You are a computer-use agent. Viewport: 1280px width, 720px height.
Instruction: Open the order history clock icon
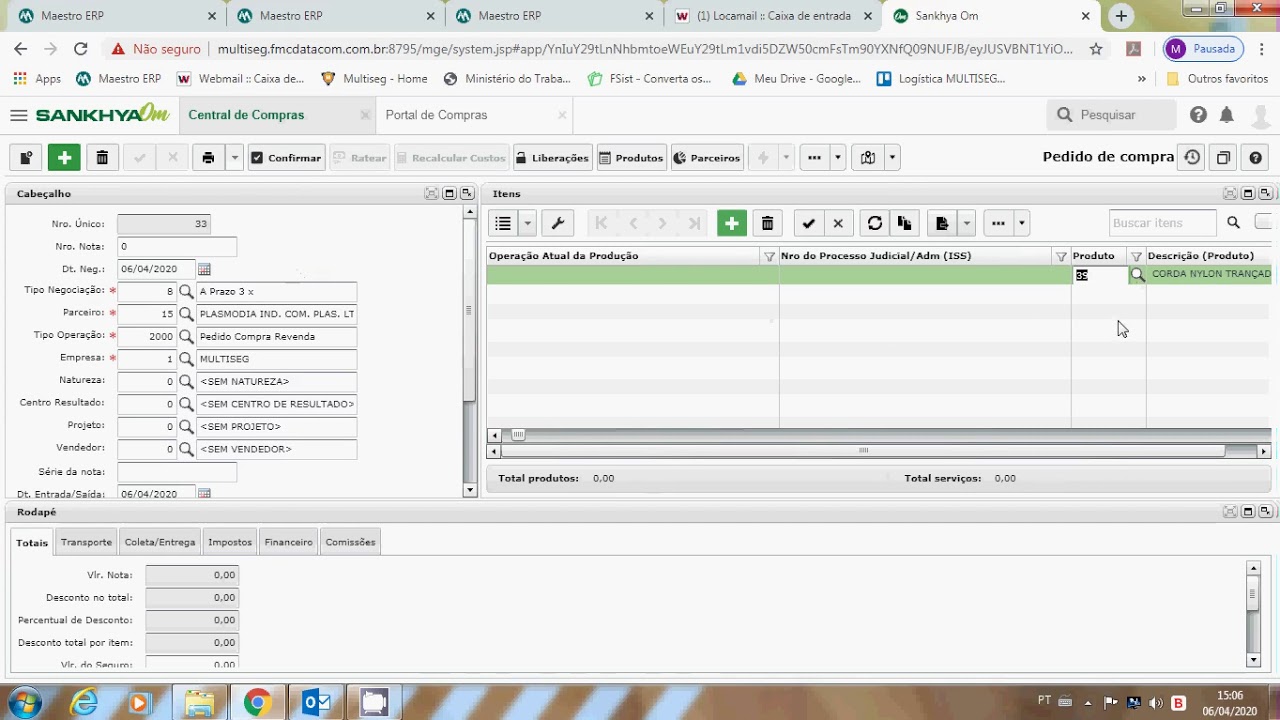click(x=1192, y=157)
